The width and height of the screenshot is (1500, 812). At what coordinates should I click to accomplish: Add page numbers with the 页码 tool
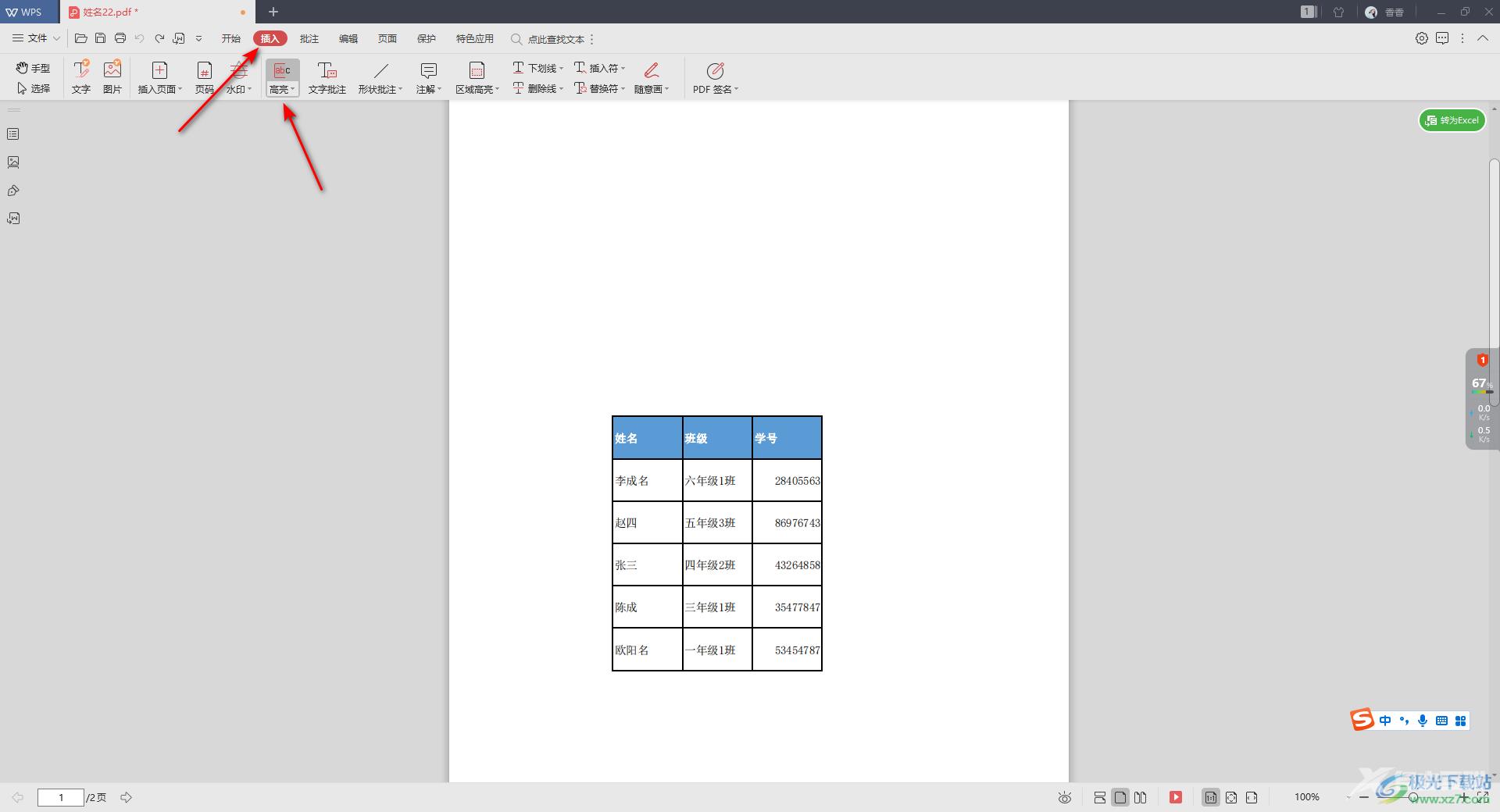pyautogui.click(x=204, y=77)
